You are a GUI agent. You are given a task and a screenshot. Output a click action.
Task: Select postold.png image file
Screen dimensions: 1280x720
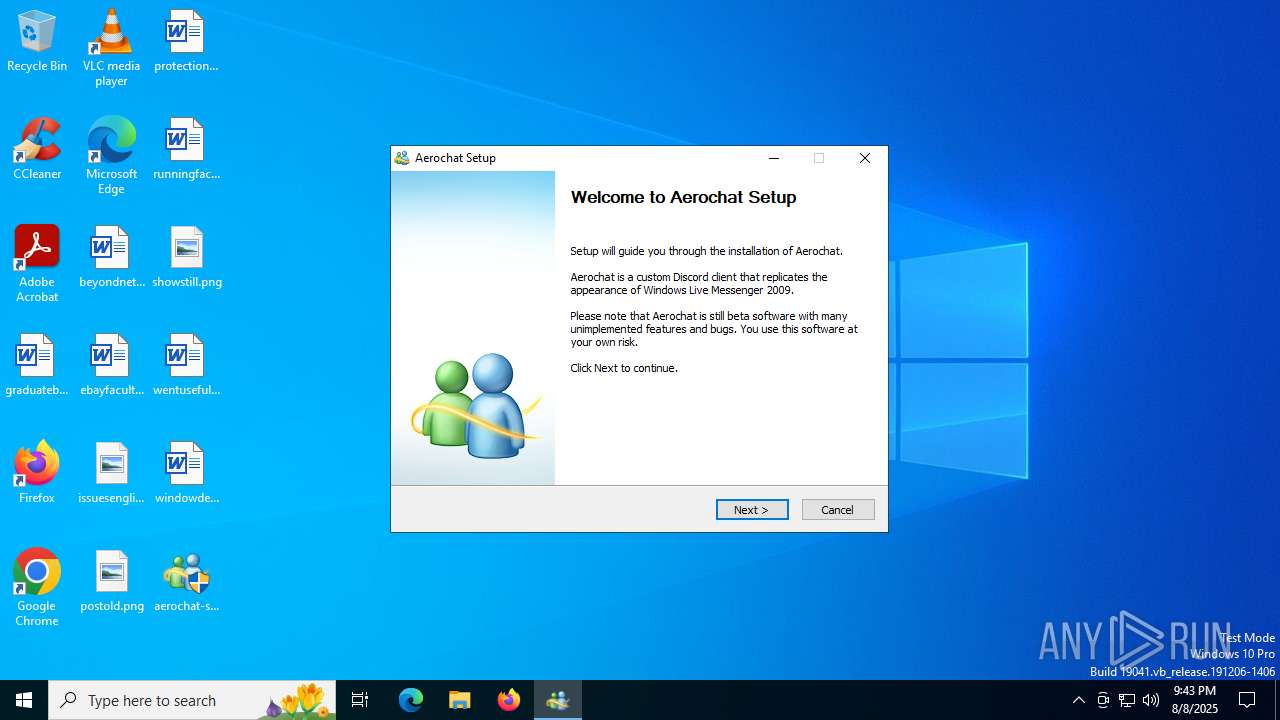[x=111, y=582]
